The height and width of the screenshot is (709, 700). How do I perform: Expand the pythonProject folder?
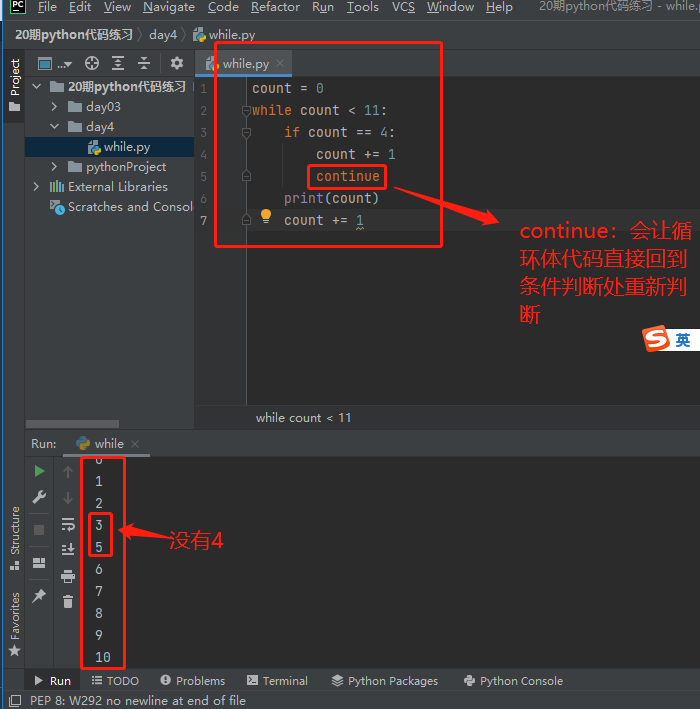(x=54, y=167)
